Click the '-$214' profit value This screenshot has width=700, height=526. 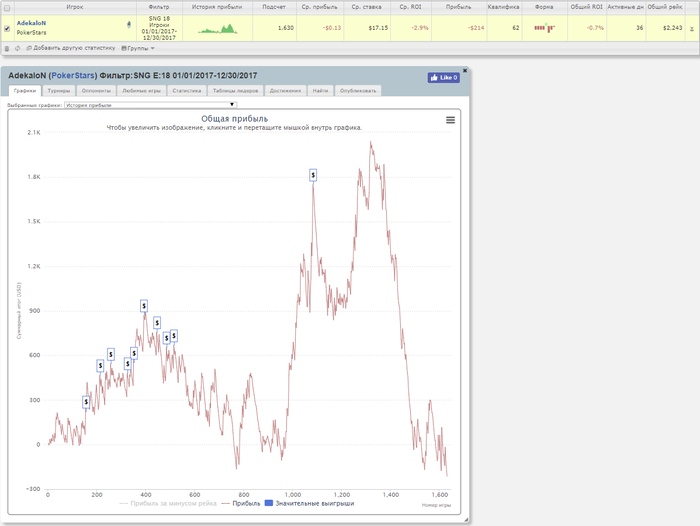click(x=476, y=28)
